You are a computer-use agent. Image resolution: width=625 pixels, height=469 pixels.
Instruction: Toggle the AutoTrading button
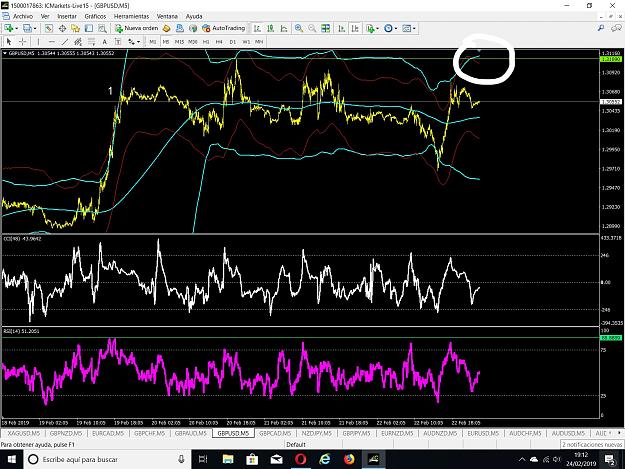pyautogui.click(x=223, y=28)
